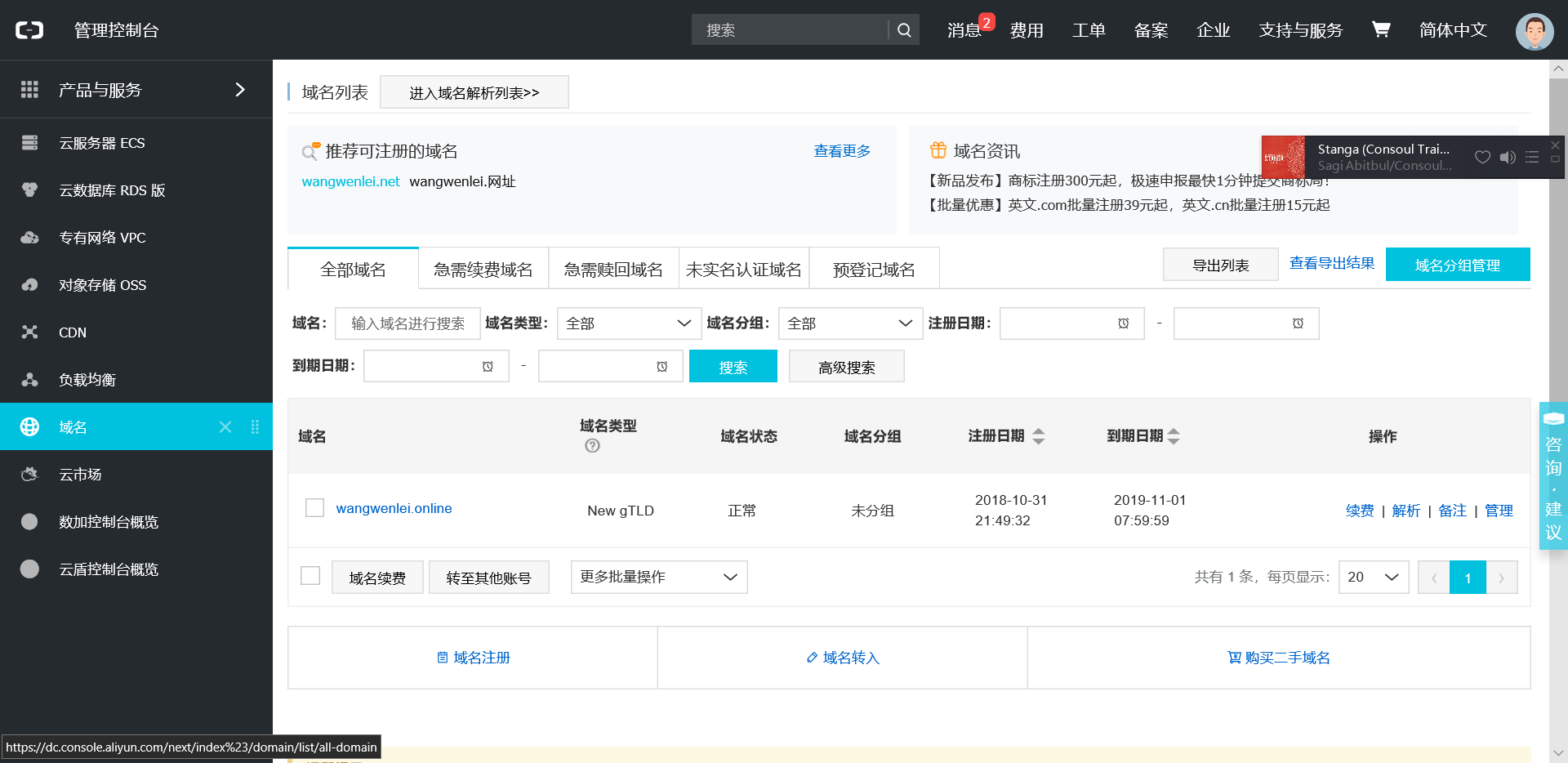Open the shopping cart in the top bar
The image size is (1568, 763).
point(1380,29)
